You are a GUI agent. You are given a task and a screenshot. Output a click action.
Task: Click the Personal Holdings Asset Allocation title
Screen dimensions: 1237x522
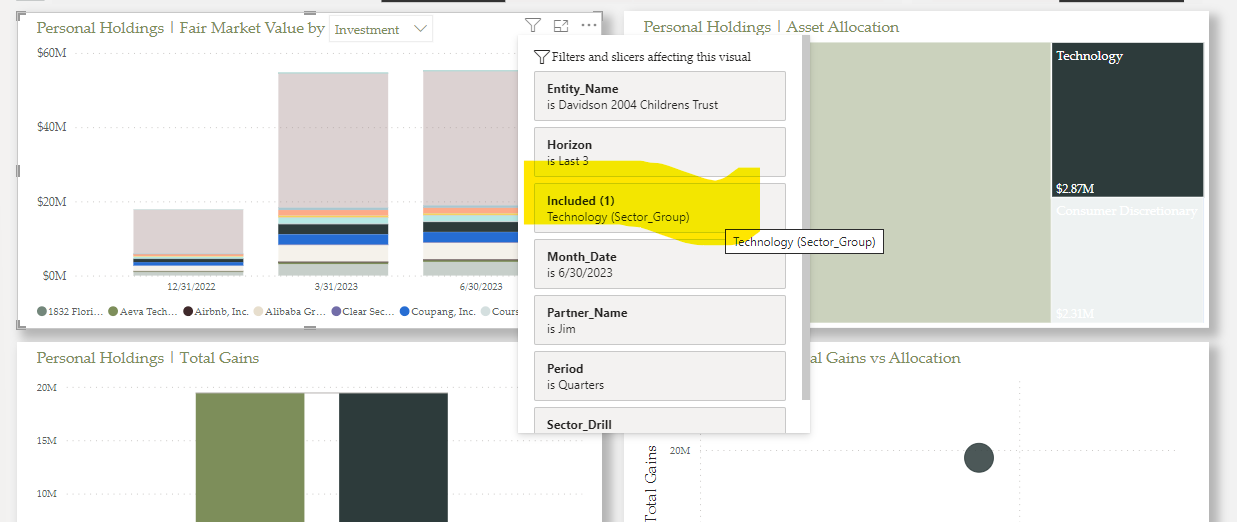tap(771, 27)
